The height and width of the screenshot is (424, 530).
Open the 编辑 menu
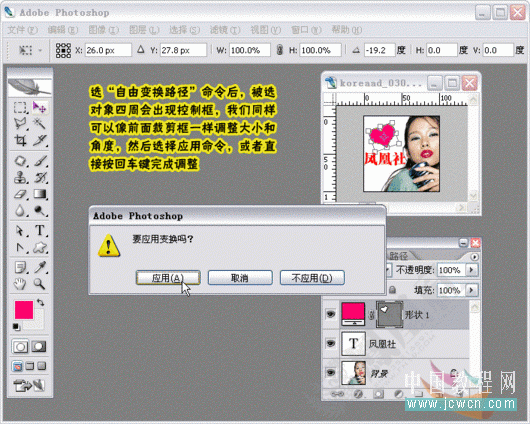pyautogui.click(x=63, y=30)
